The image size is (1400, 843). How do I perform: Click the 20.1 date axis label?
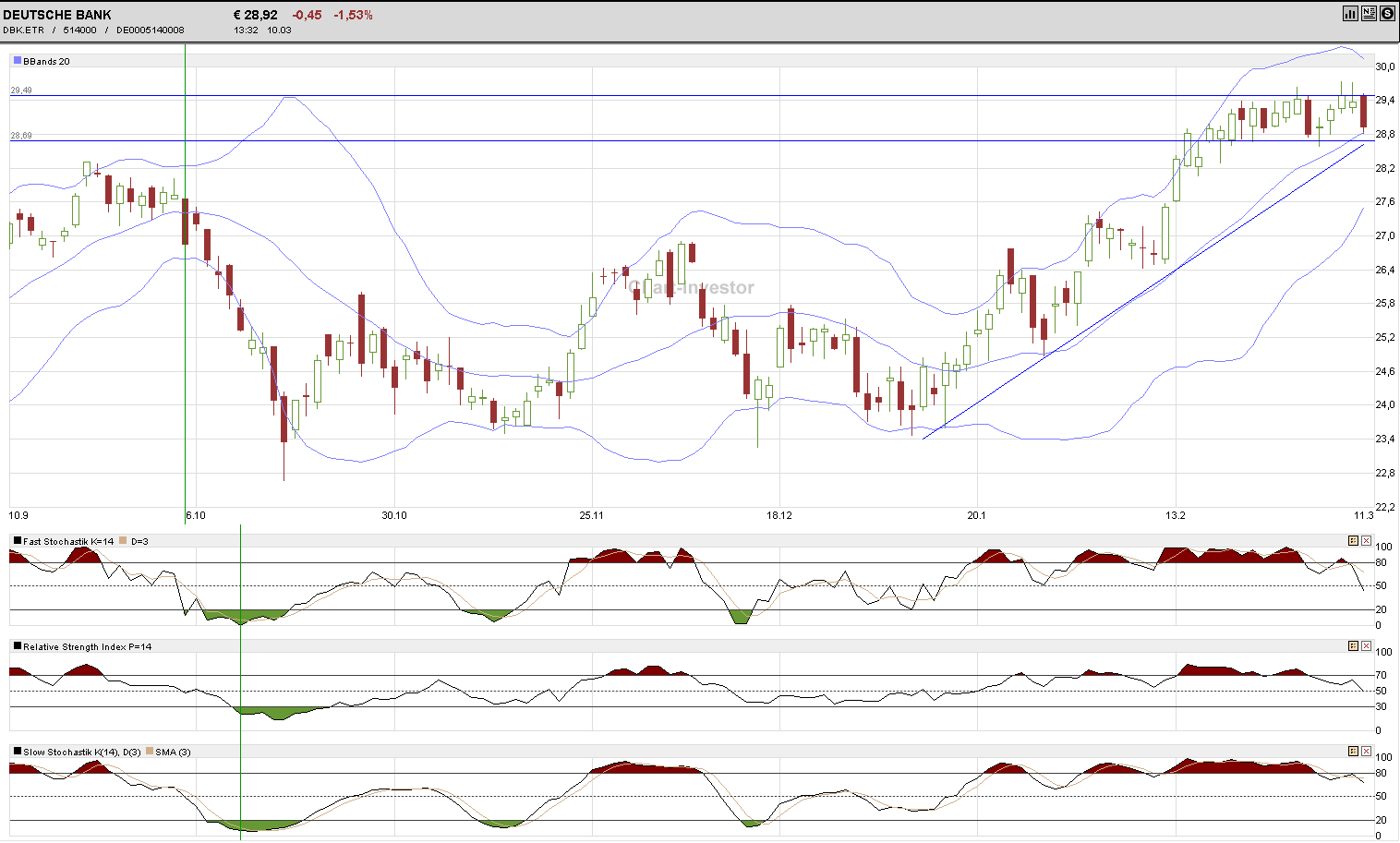(x=977, y=515)
